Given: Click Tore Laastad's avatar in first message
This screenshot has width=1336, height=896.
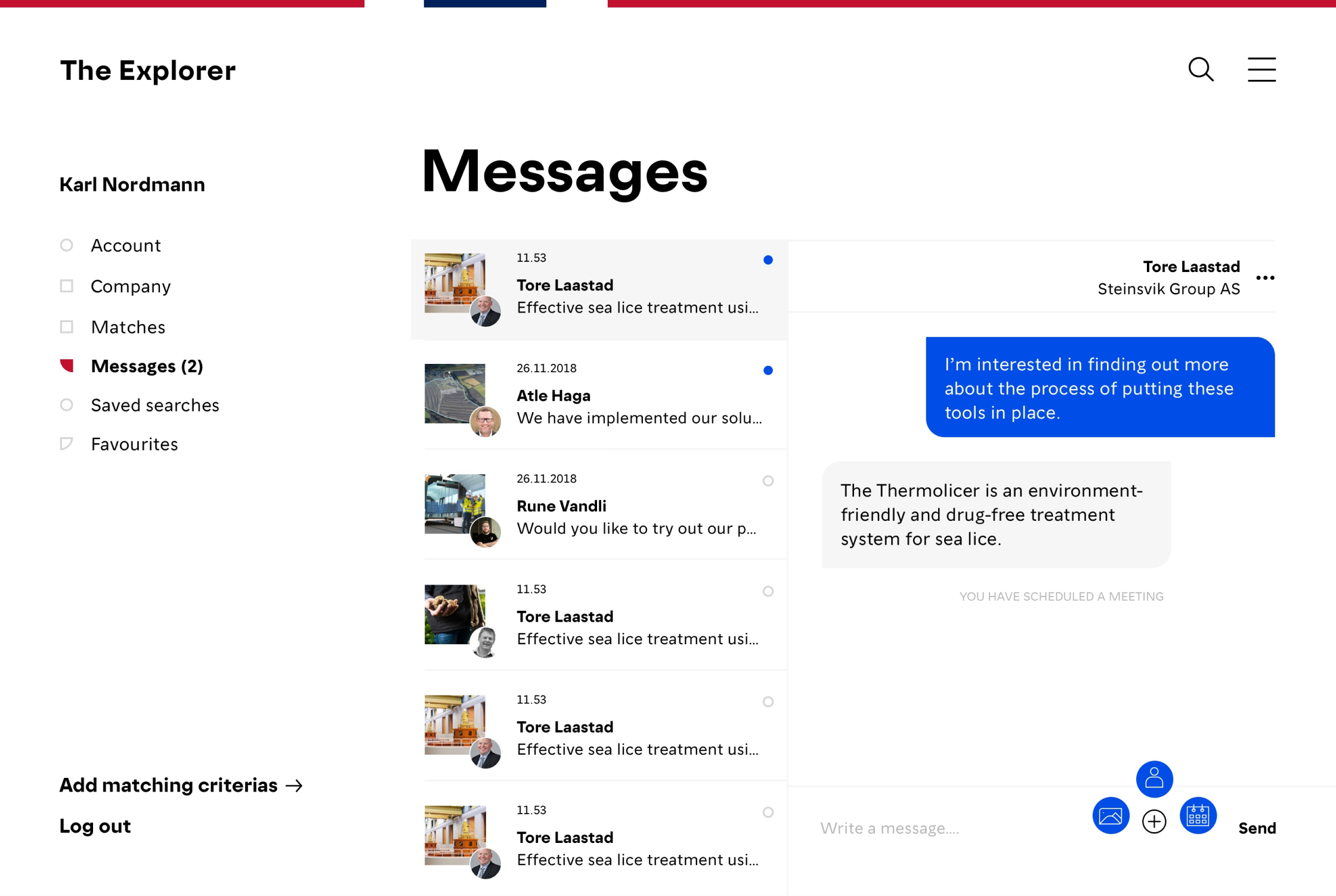Looking at the screenshot, I should pos(485,311).
